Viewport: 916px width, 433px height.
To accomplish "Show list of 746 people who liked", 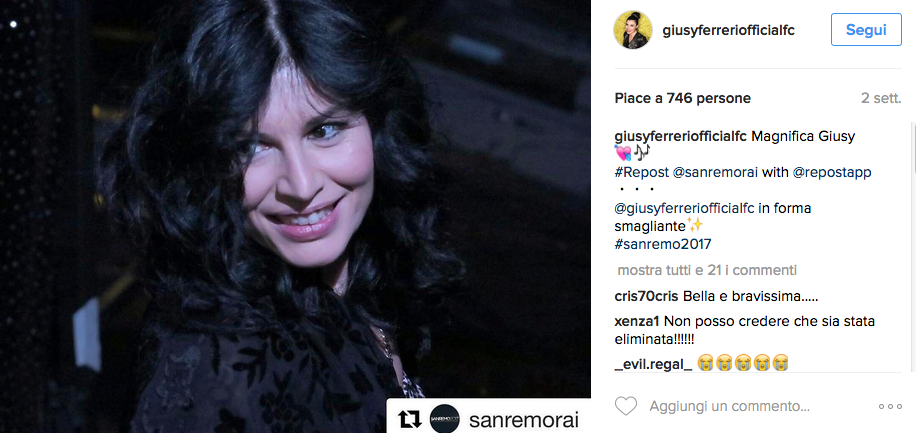I will click(682, 98).
